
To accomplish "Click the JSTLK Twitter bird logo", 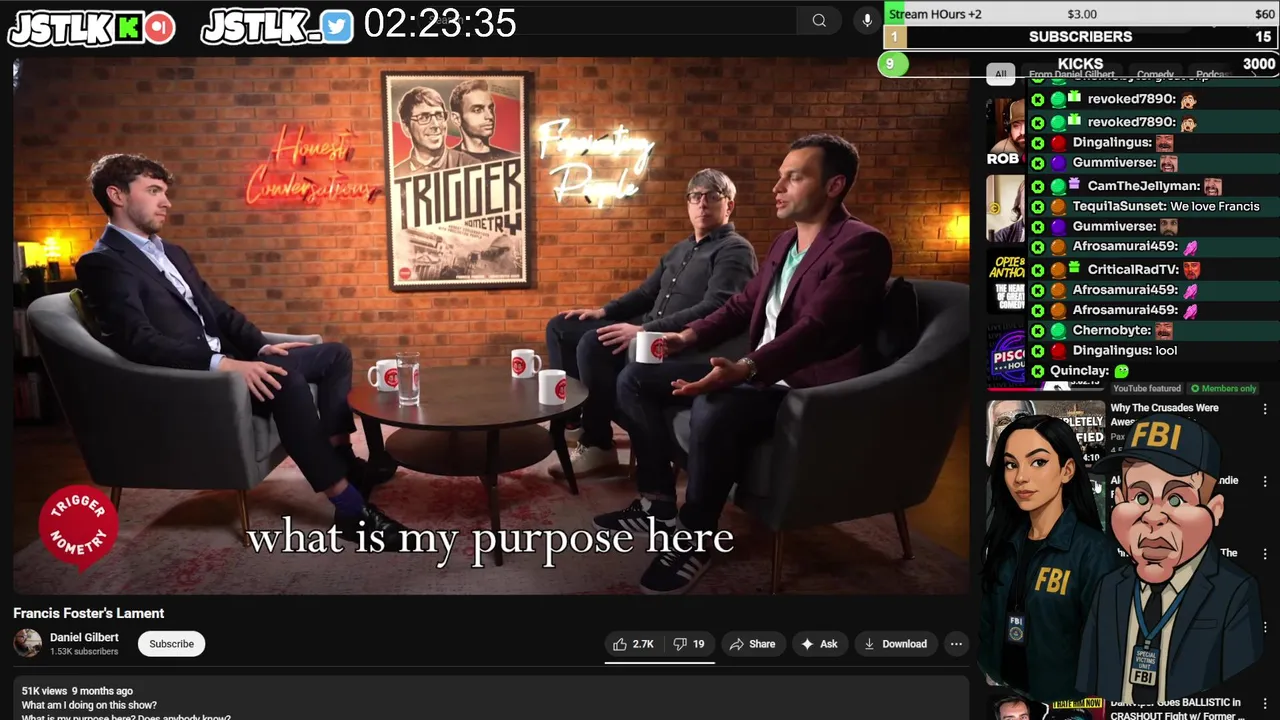I will pyautogui.click(x=277, y=27).
